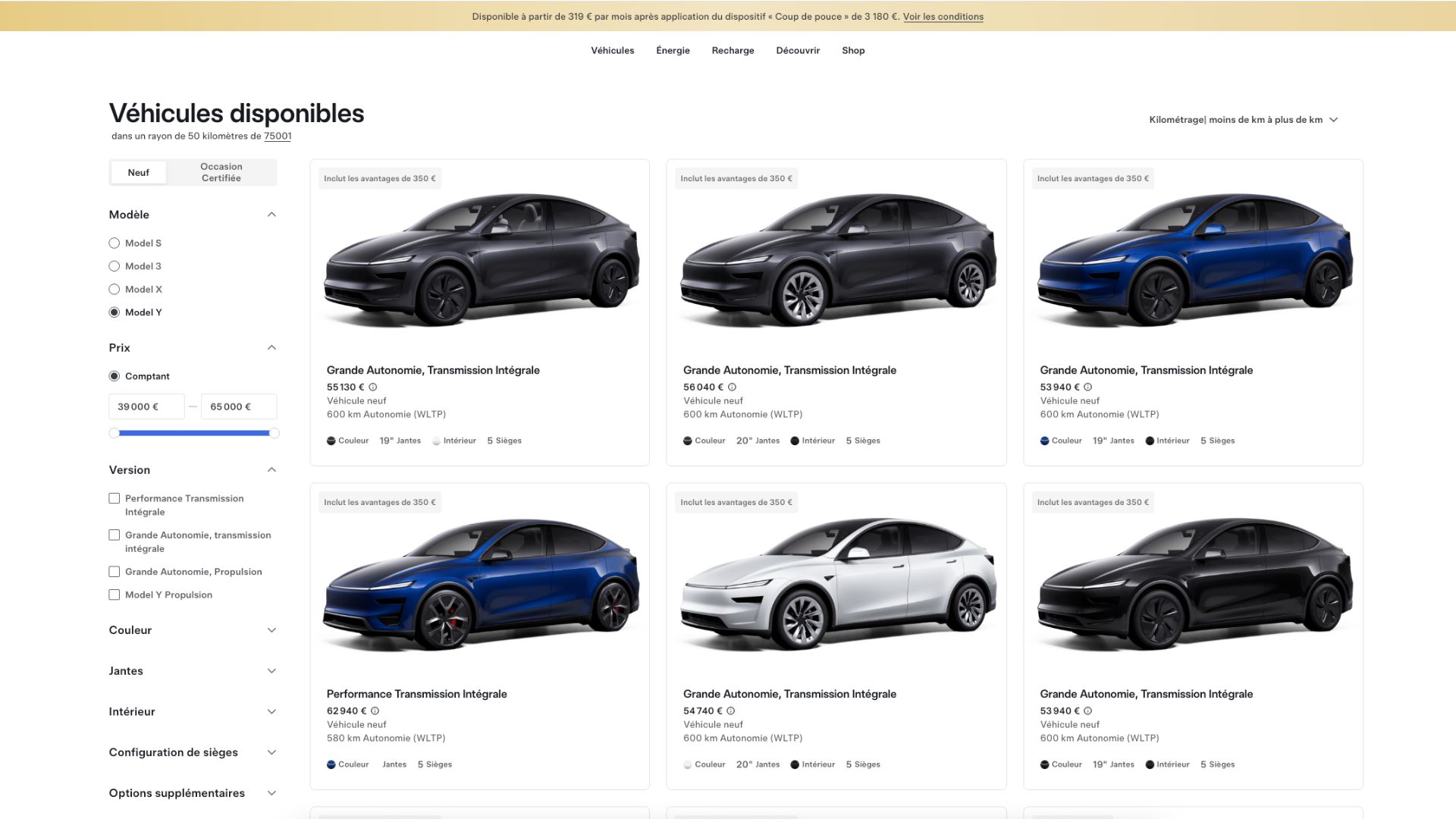1456x819 pixels.
Task: Open the Kilométrage sort dropdown
Action: click(x=1244, y=120)
